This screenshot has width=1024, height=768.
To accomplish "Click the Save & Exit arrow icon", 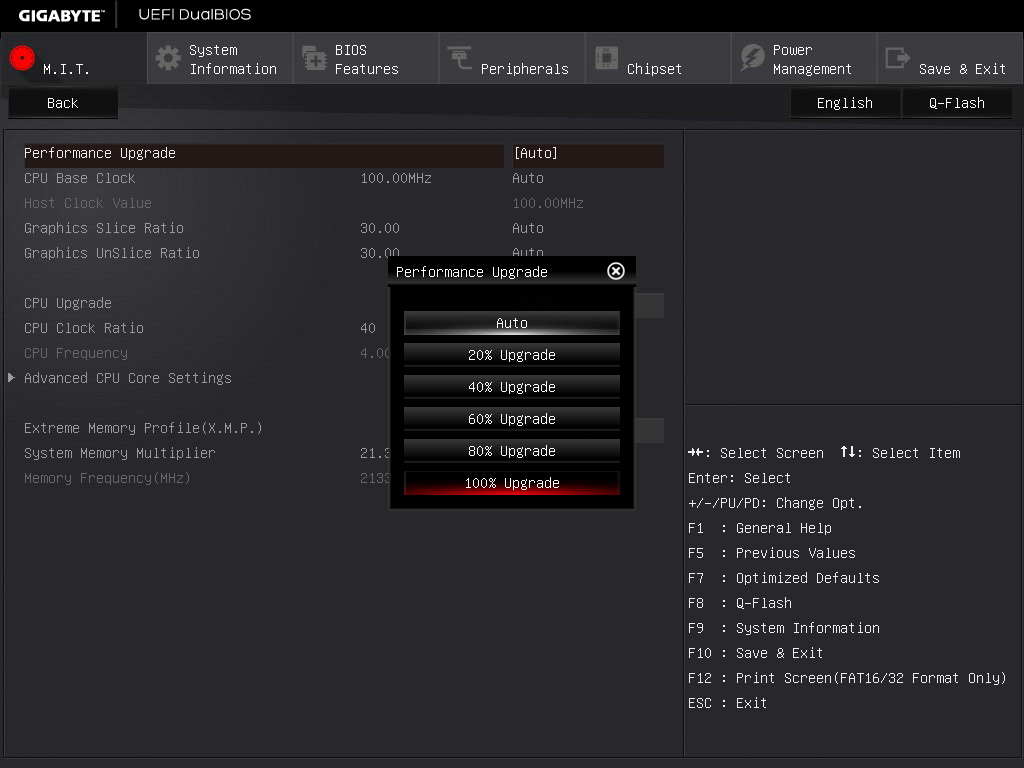I will click(x=898, y=58).
